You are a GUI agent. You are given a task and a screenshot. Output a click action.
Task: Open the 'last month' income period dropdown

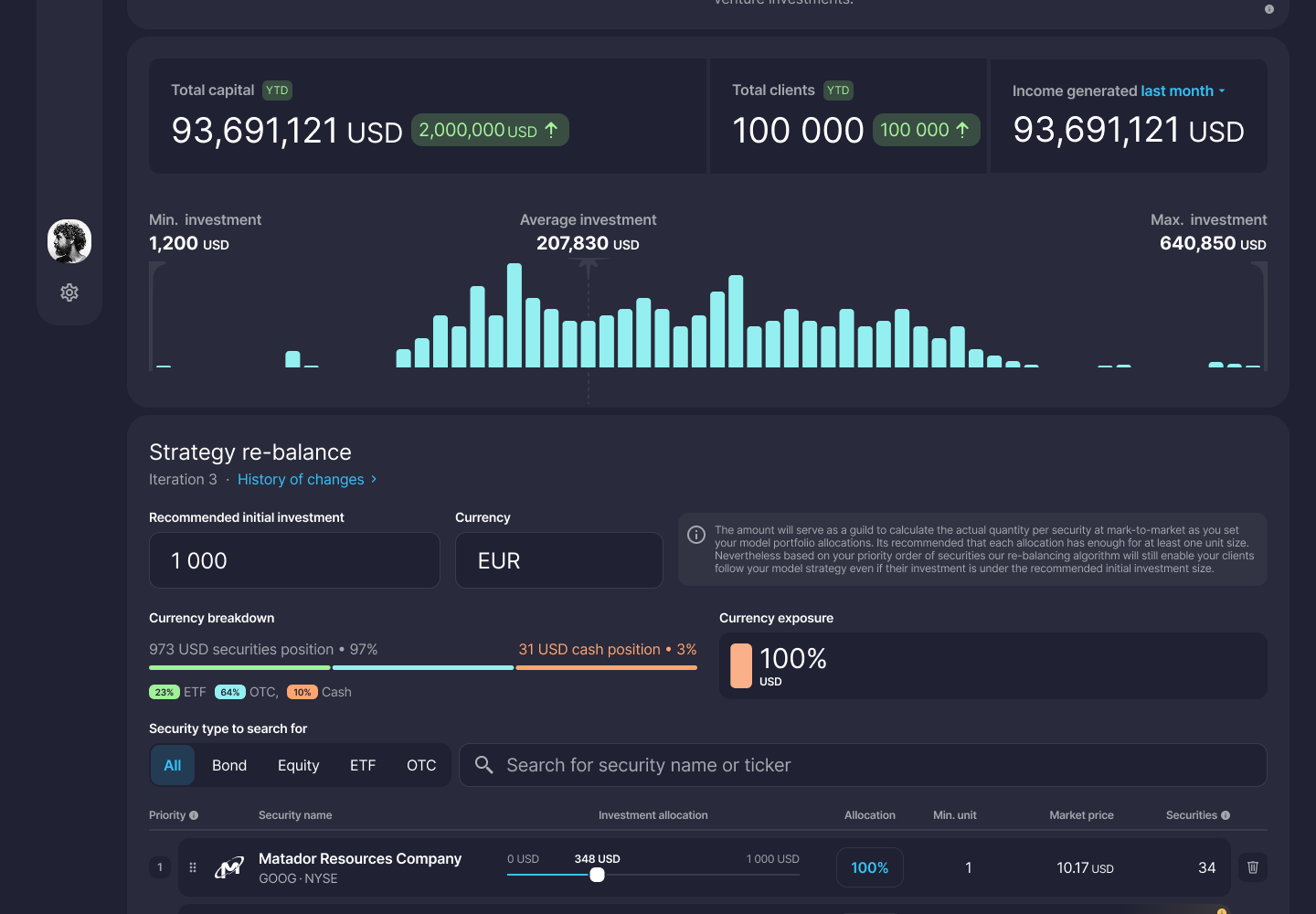(1183, 91)
